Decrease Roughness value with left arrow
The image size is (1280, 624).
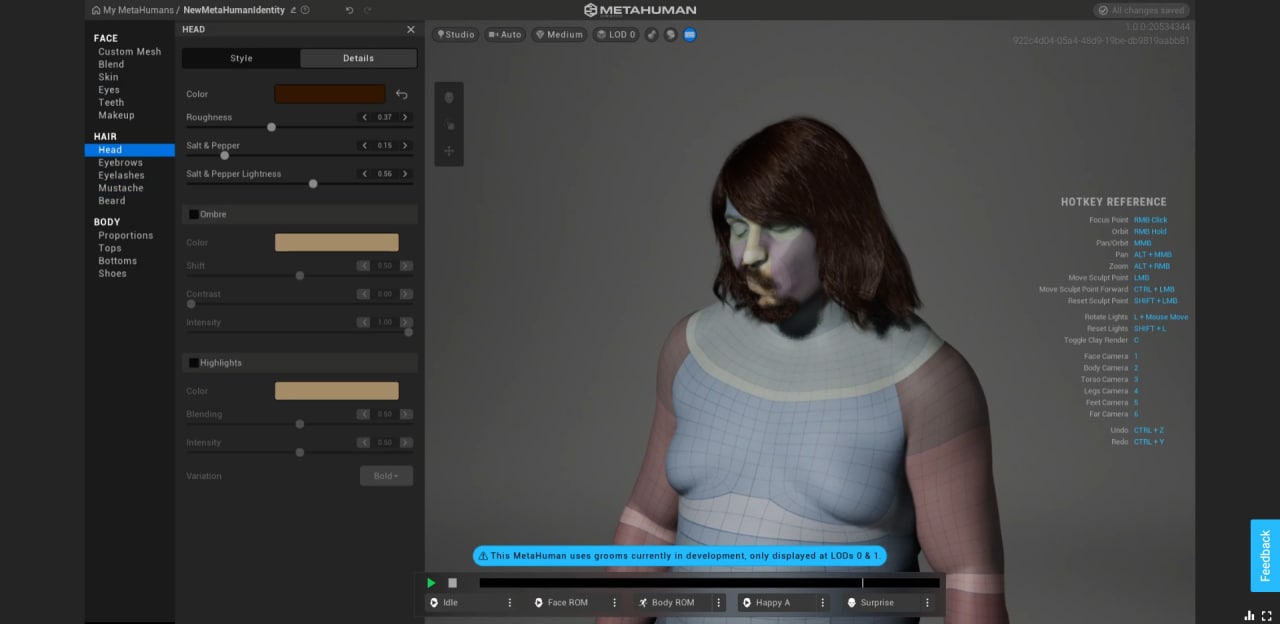click(x=364, y=117)
